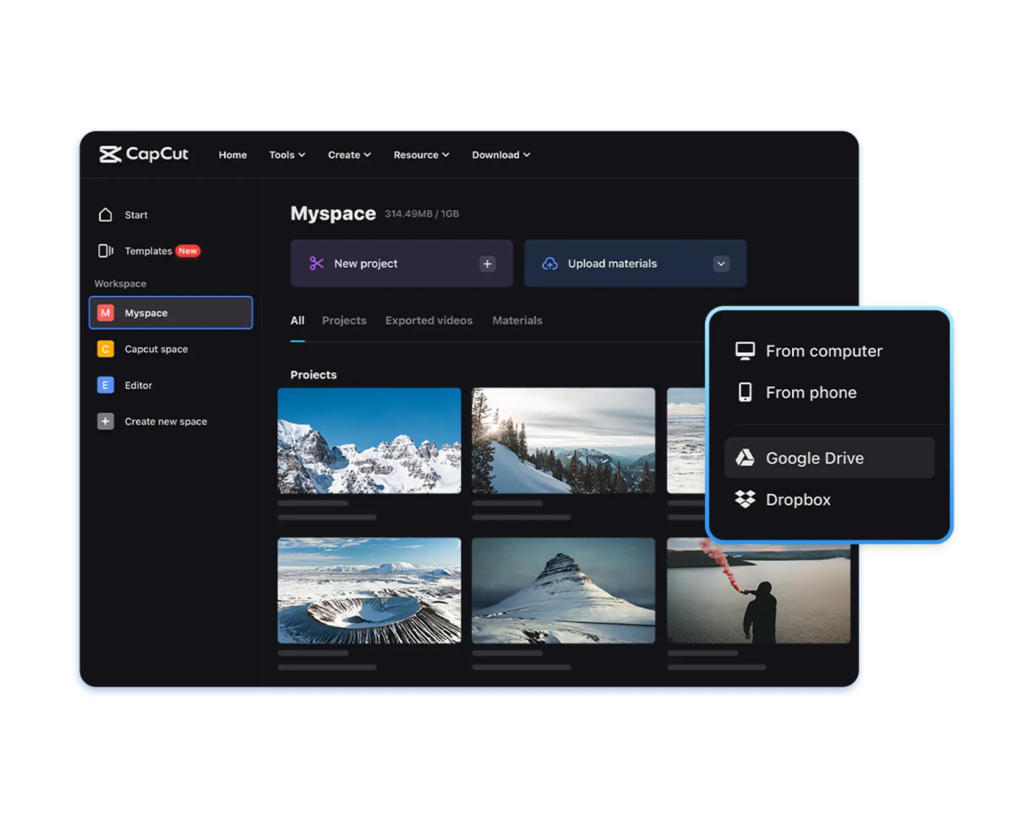Expand the Upload materials dropdown arrow

pyautogui.click(x=721, y=264)
